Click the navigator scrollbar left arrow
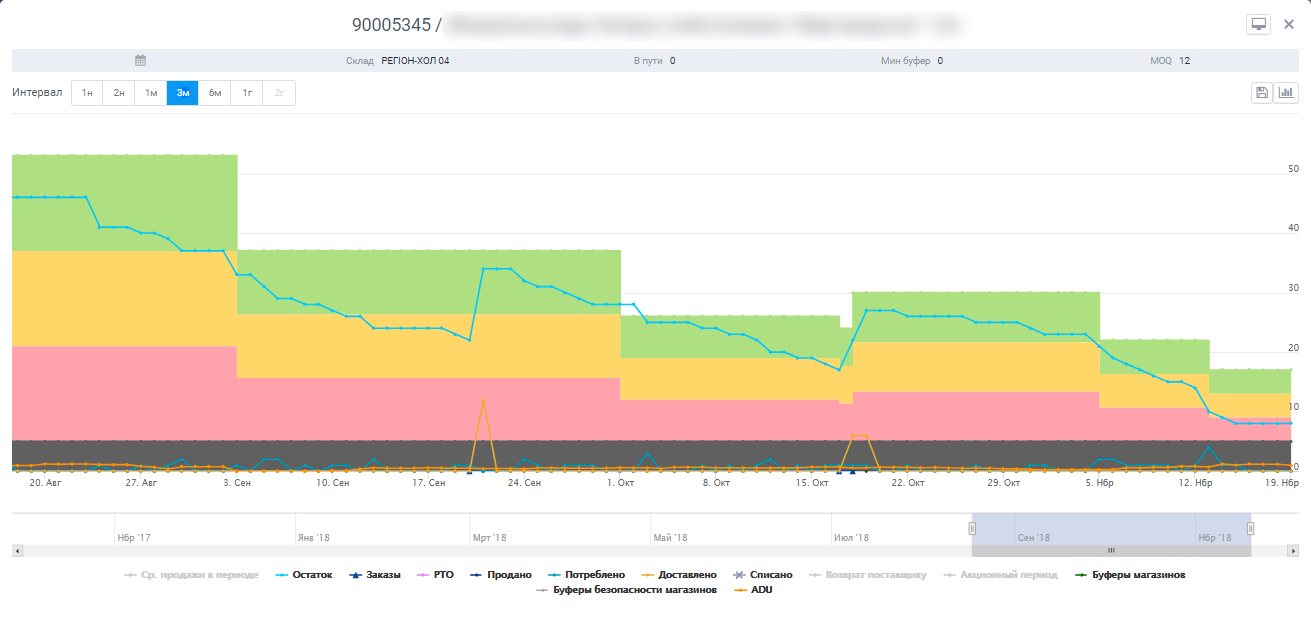1311x623 pixels. [x=17, y=551]
